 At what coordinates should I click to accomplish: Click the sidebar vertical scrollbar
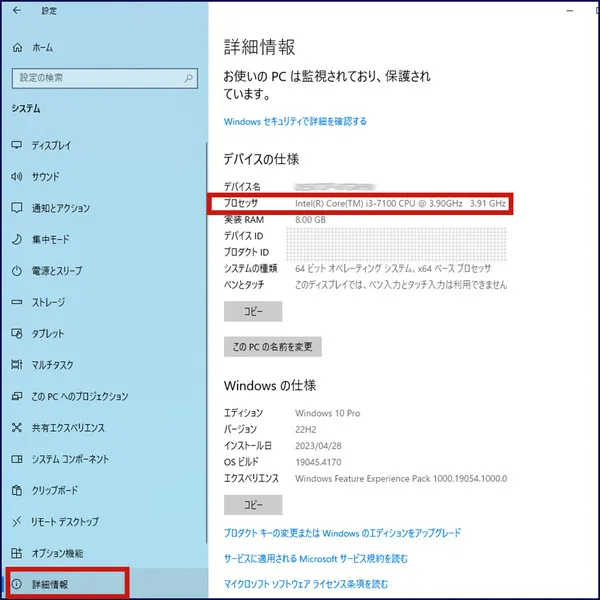[x=207, y=342]
